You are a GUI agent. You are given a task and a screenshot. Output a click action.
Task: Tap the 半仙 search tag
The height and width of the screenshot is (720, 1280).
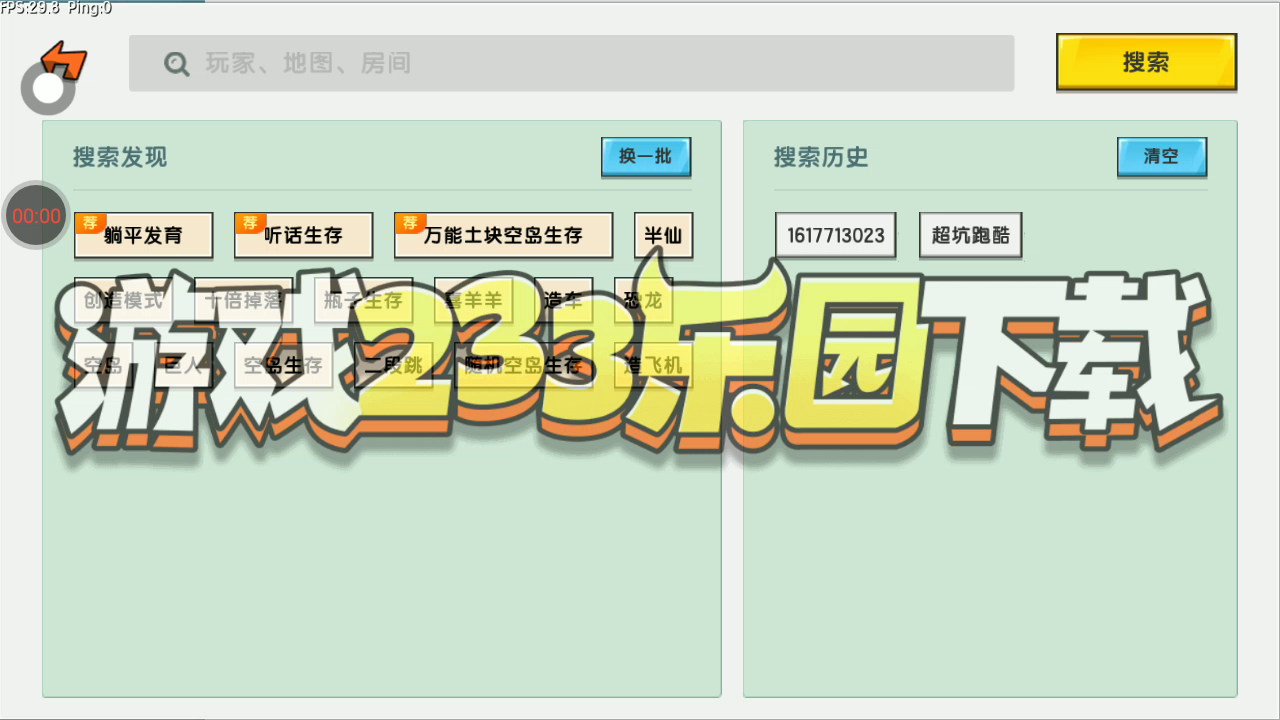(x=663, y=236)
